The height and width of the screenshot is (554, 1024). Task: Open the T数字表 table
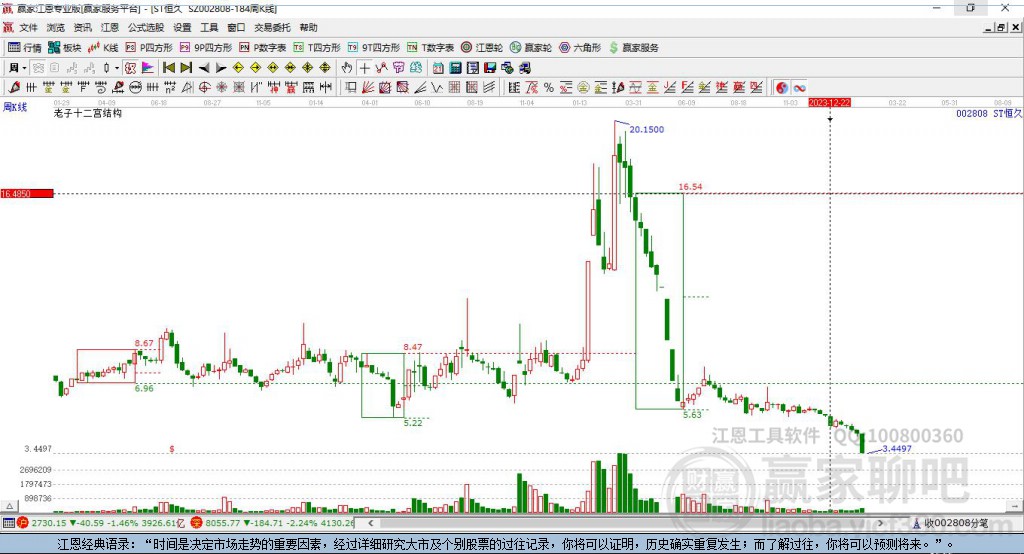pos(430,48)
